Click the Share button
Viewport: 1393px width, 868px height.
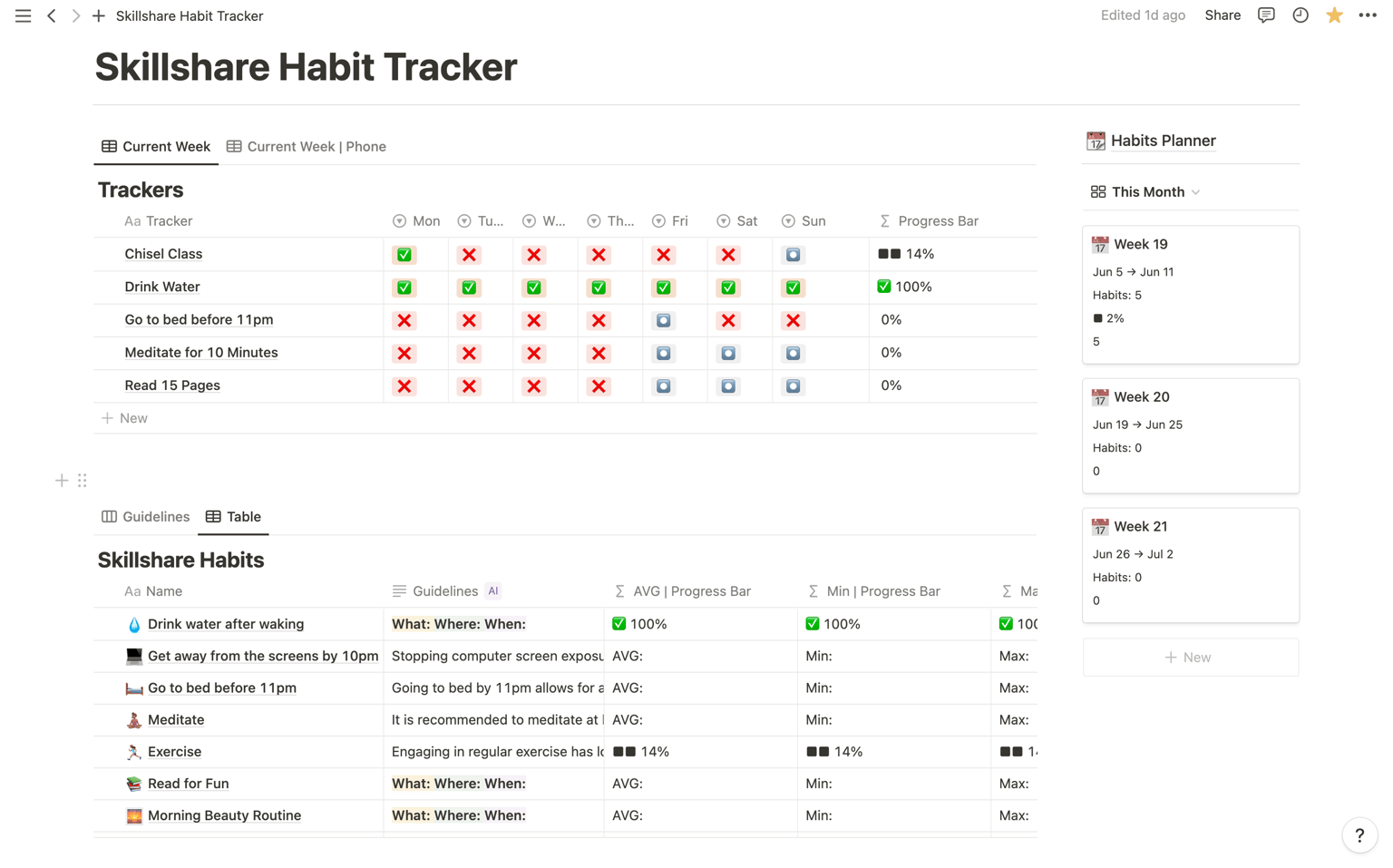[x=1223, y=15]
